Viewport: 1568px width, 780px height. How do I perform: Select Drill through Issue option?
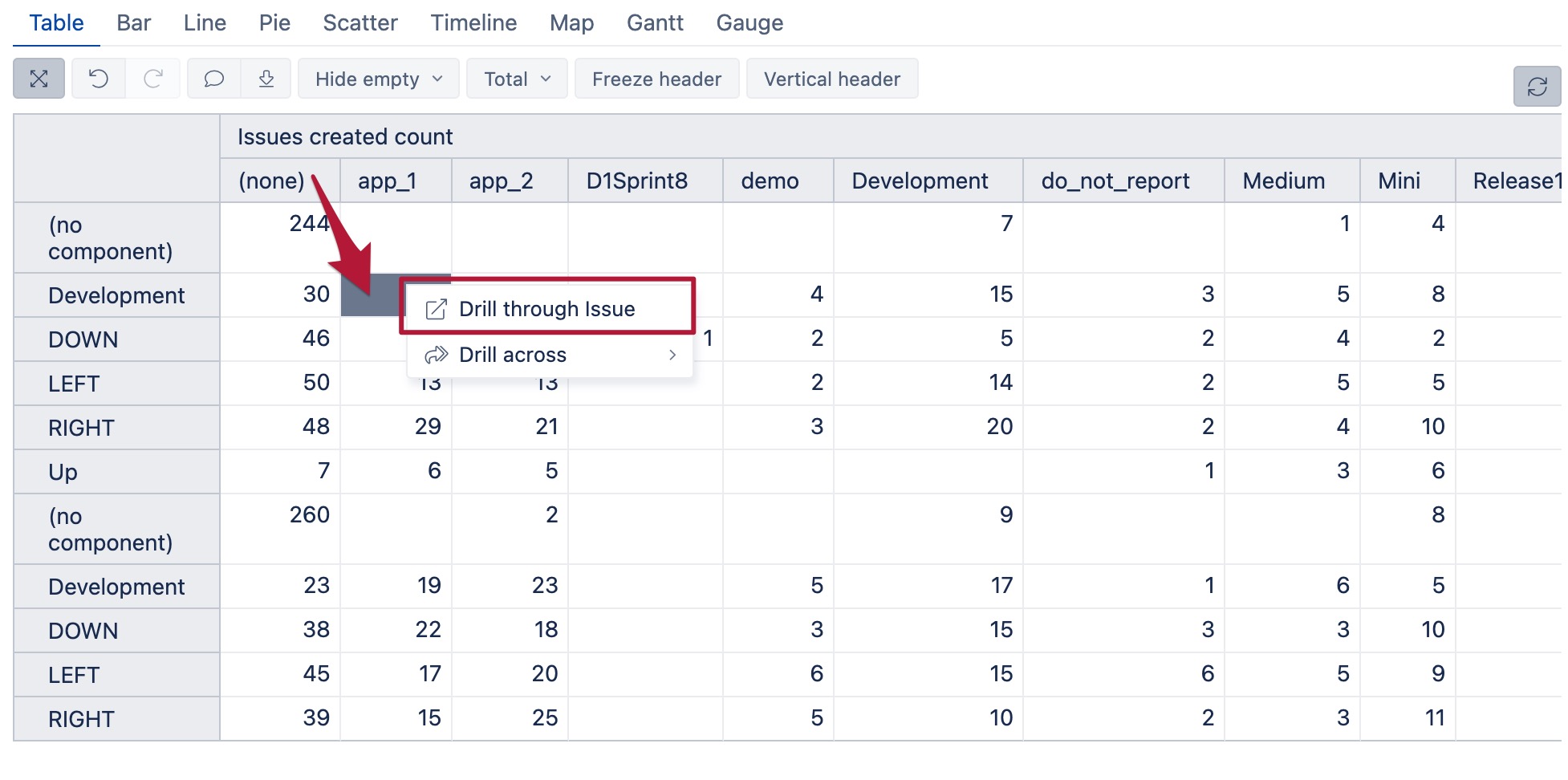(546, 308)
